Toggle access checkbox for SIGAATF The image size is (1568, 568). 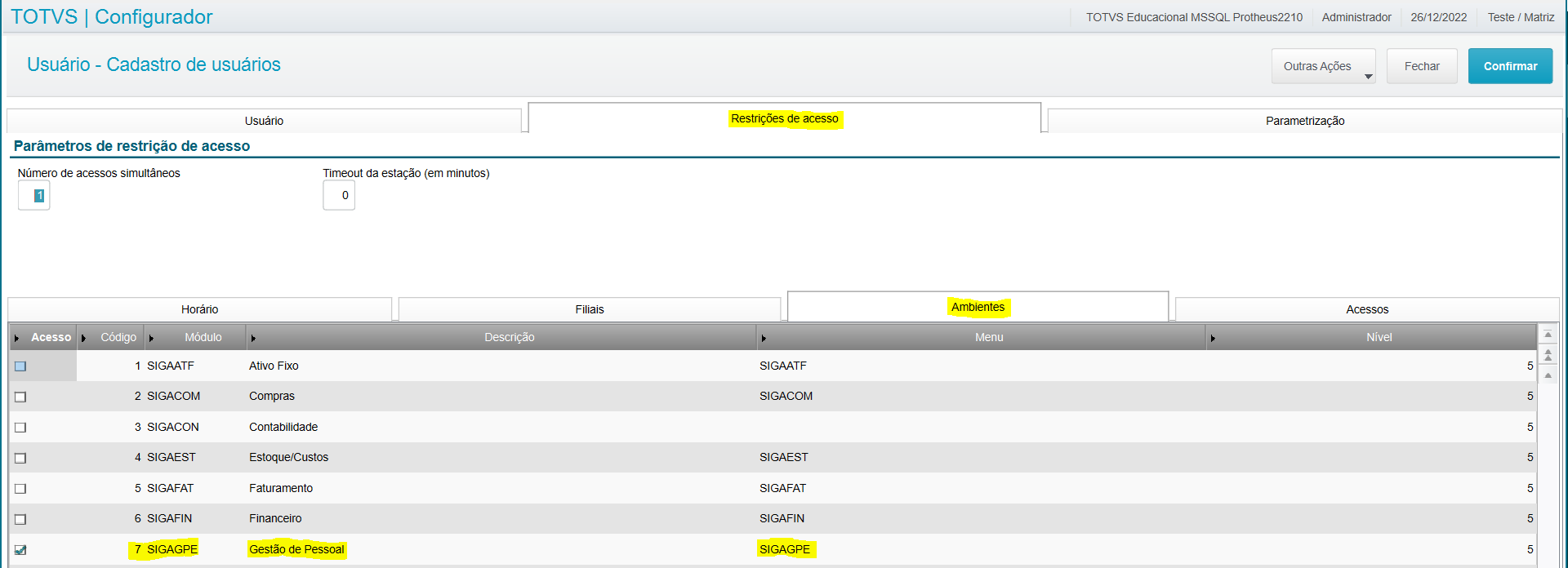point(20,366)
